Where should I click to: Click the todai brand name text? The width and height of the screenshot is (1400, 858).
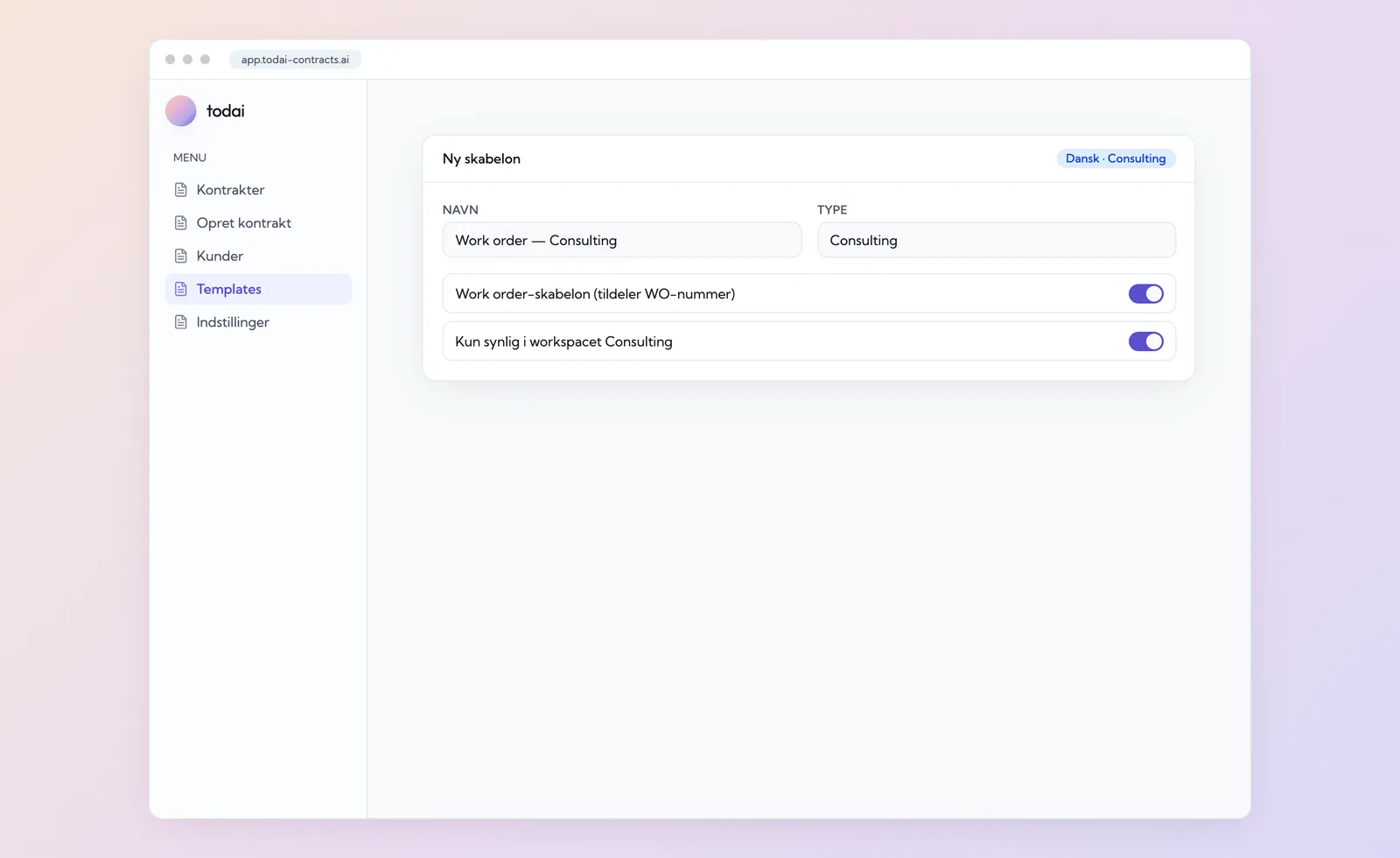(225, 111)
